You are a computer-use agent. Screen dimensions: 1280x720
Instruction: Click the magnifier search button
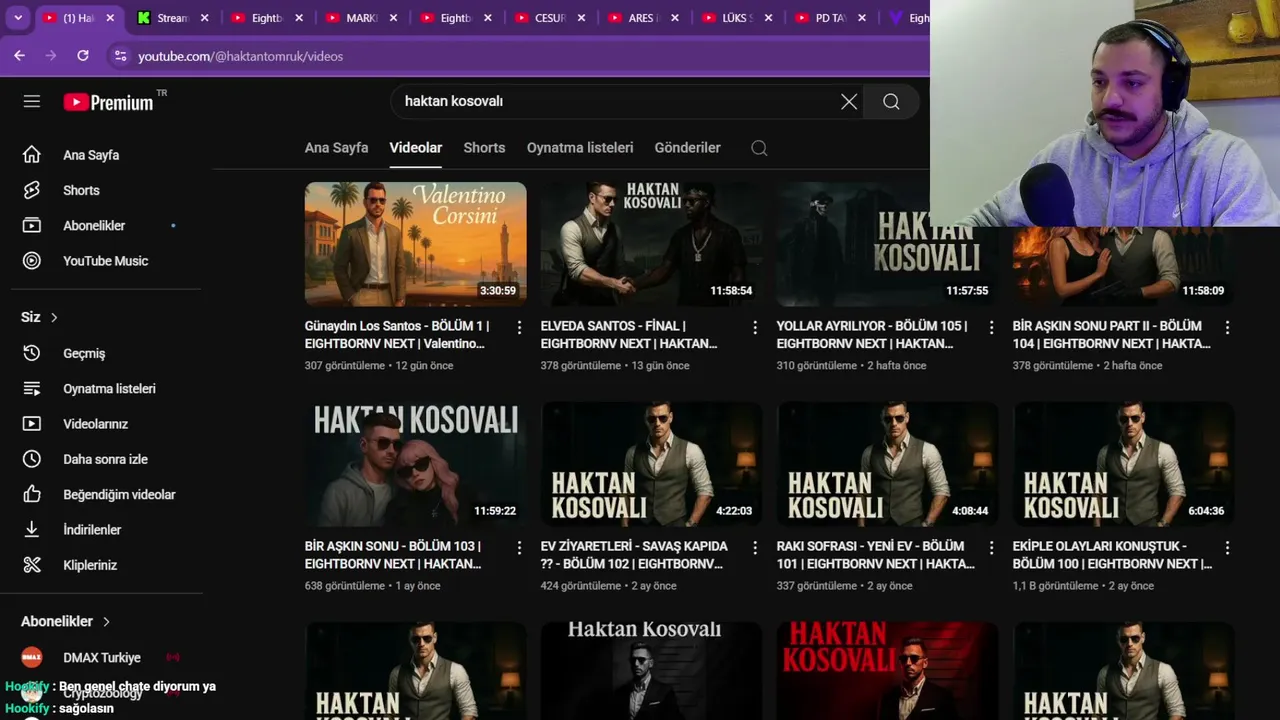pyautogui.click(x=891, y=101)
